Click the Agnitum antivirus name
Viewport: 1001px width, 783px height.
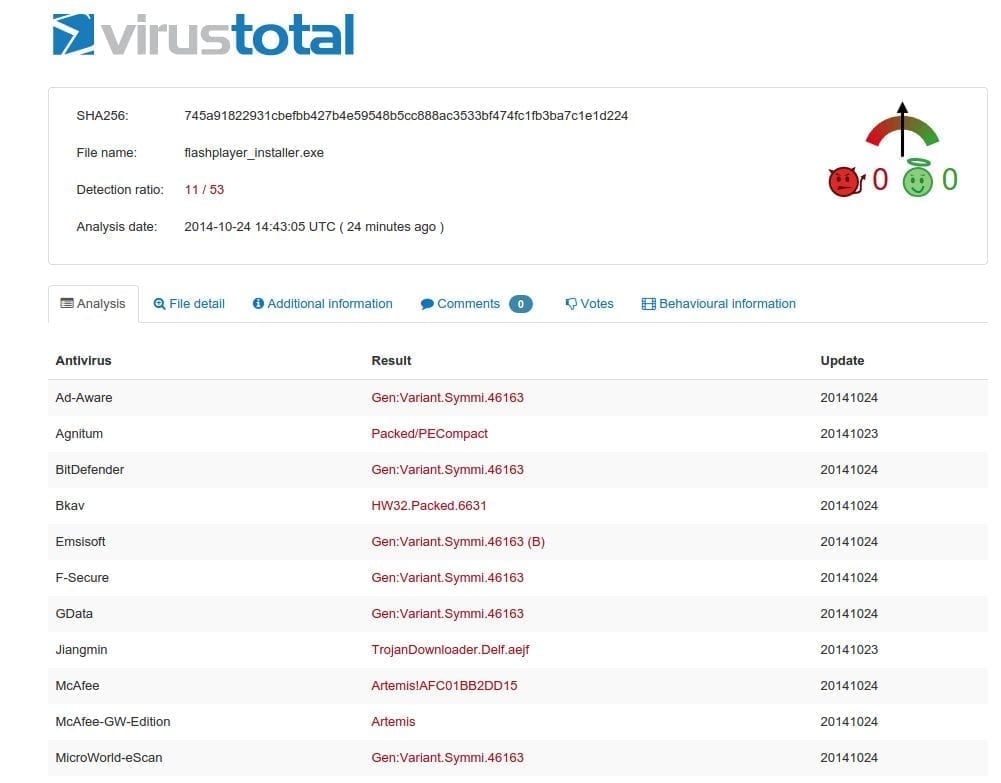click(79, 434)
